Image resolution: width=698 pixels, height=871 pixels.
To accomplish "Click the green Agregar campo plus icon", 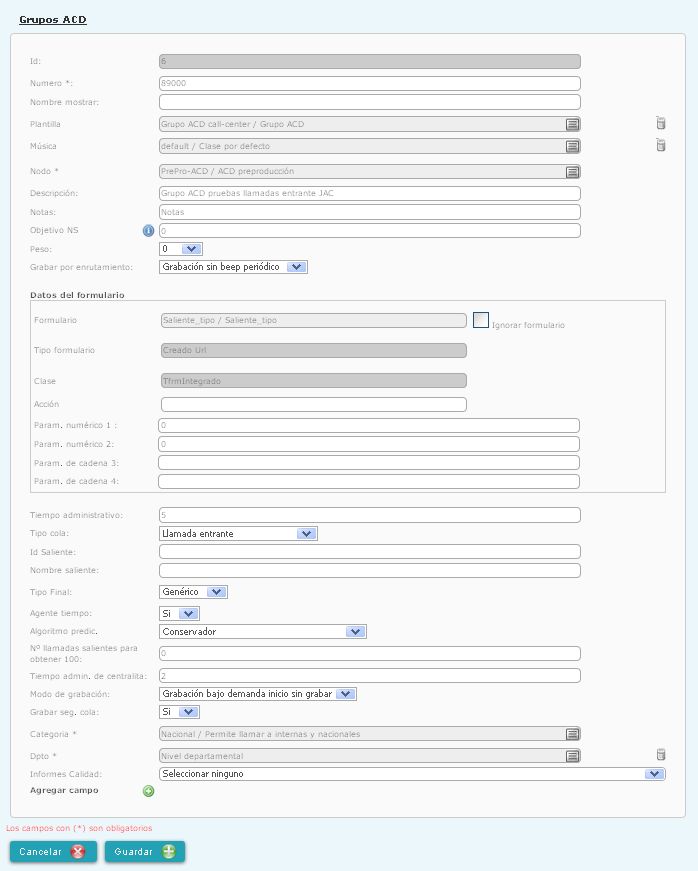I will (x=148, y=791).
